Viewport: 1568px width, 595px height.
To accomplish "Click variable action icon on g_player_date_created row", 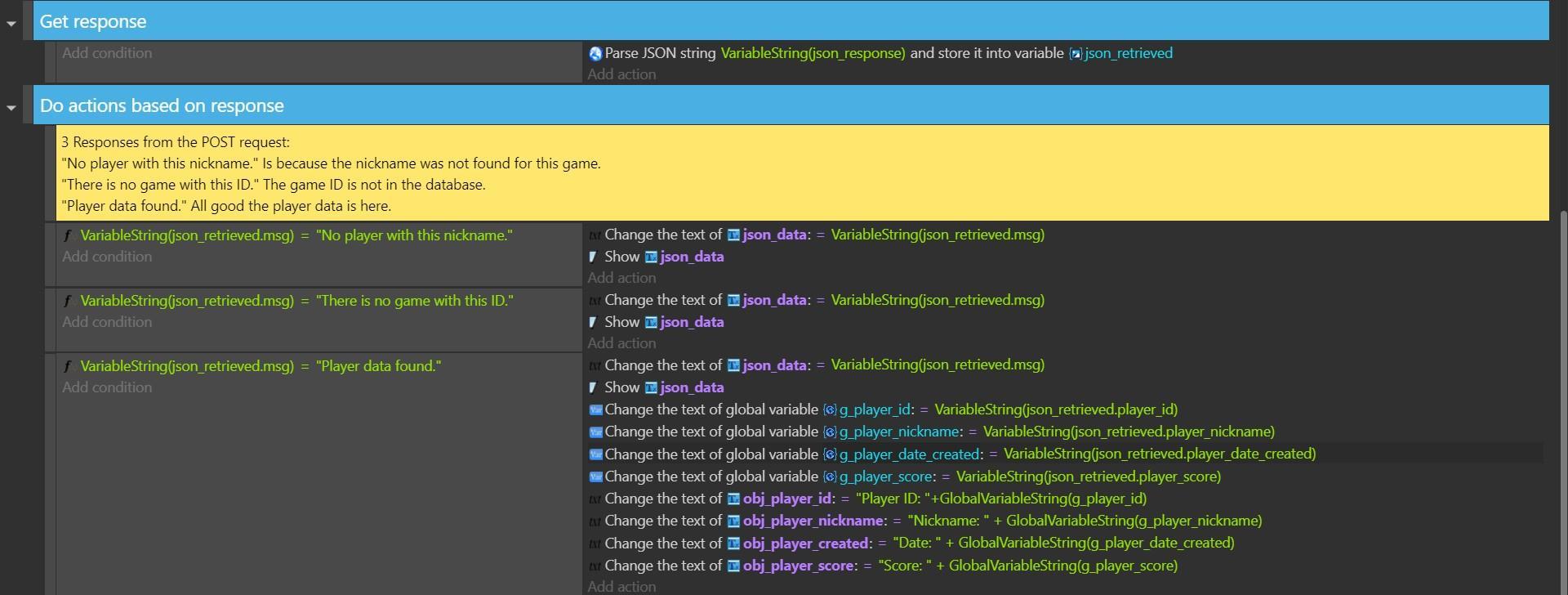I will point(595,454).
